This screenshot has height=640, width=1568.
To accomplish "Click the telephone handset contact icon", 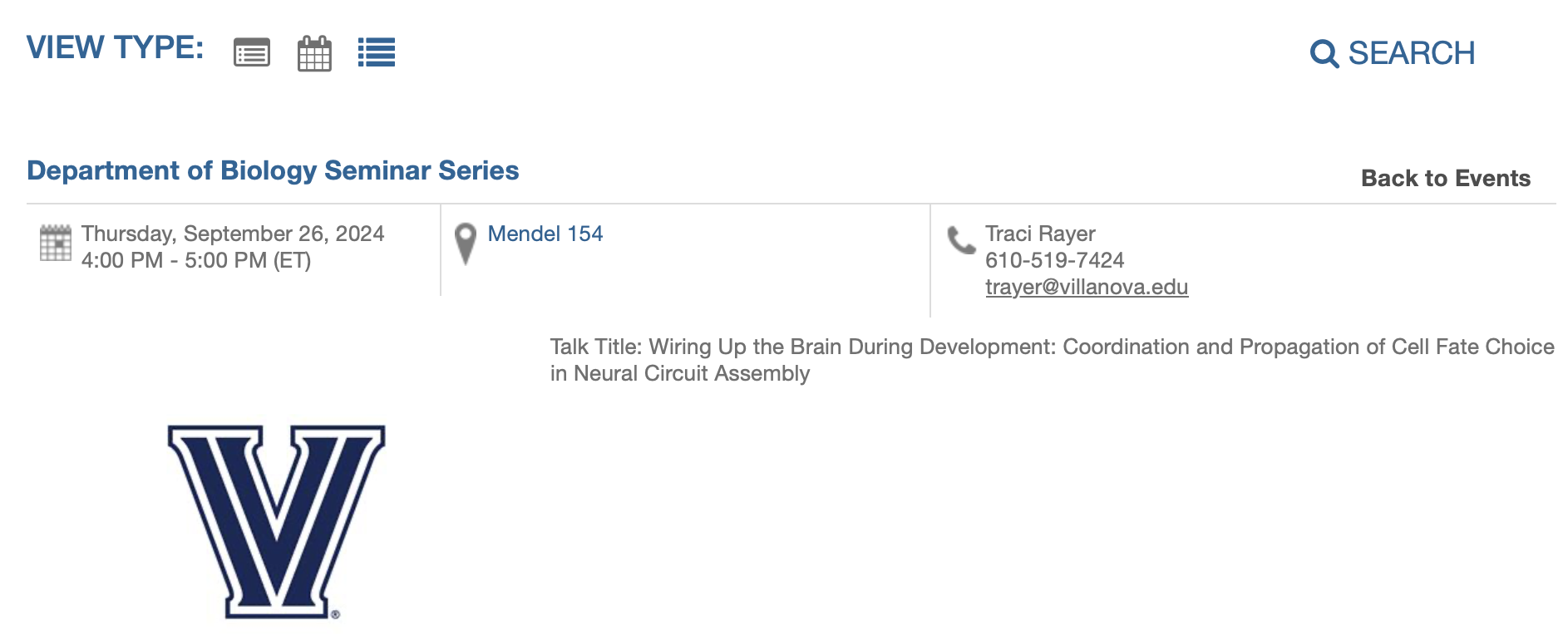I will click(x=961, y=240).
